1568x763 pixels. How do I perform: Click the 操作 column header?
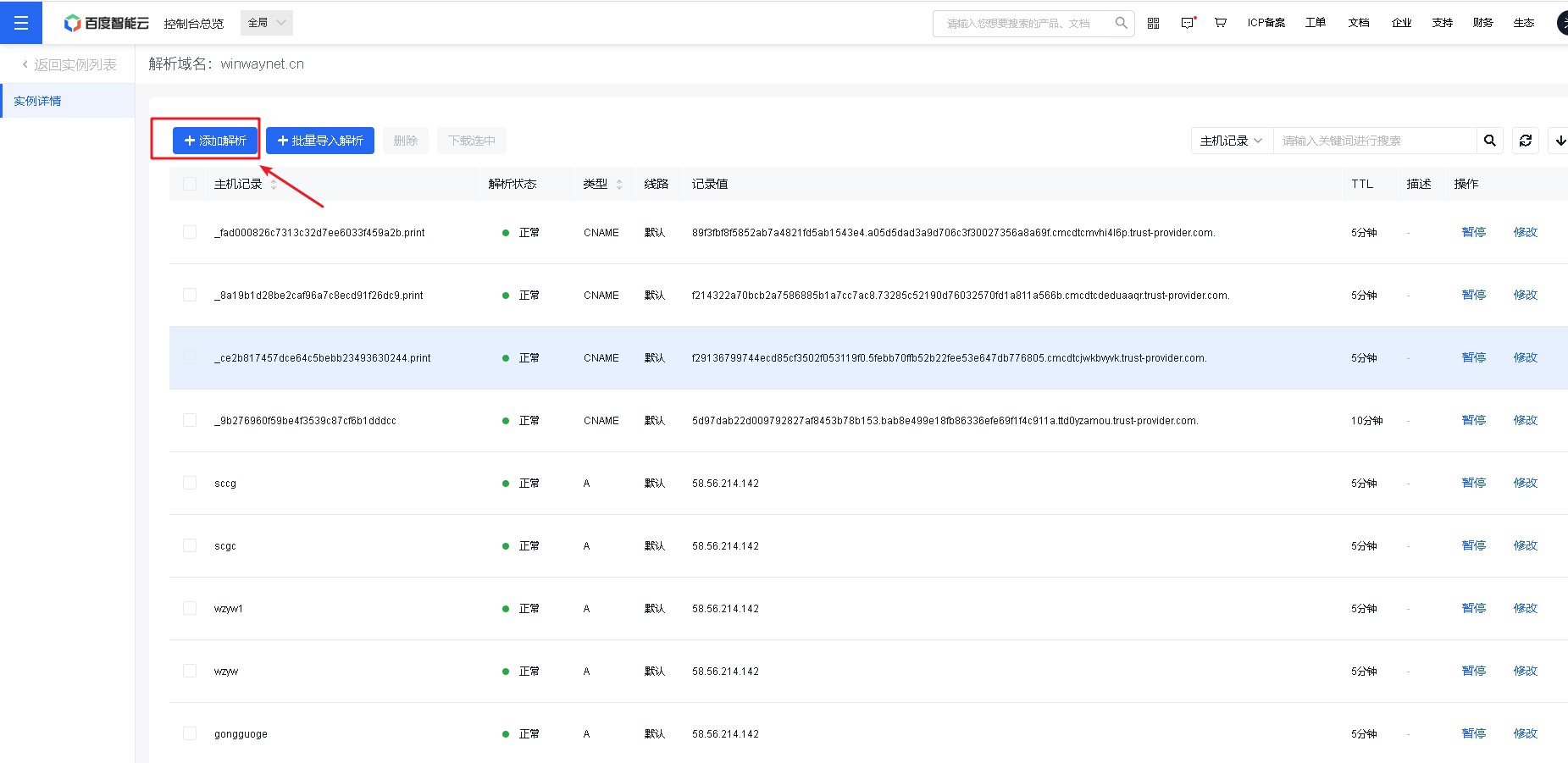[1466, 184]
